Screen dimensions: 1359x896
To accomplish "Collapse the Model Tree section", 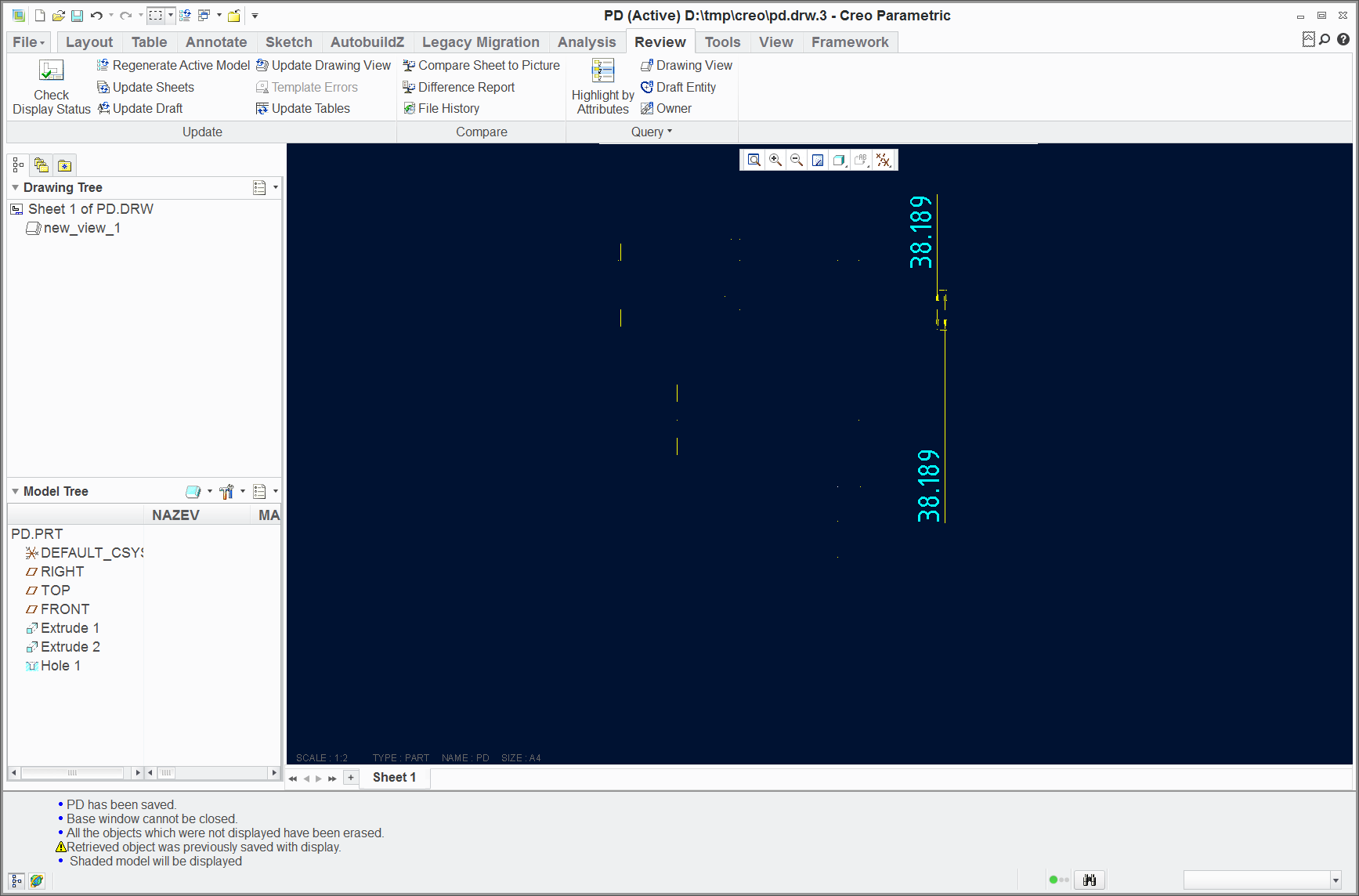I will click(15, 491).
